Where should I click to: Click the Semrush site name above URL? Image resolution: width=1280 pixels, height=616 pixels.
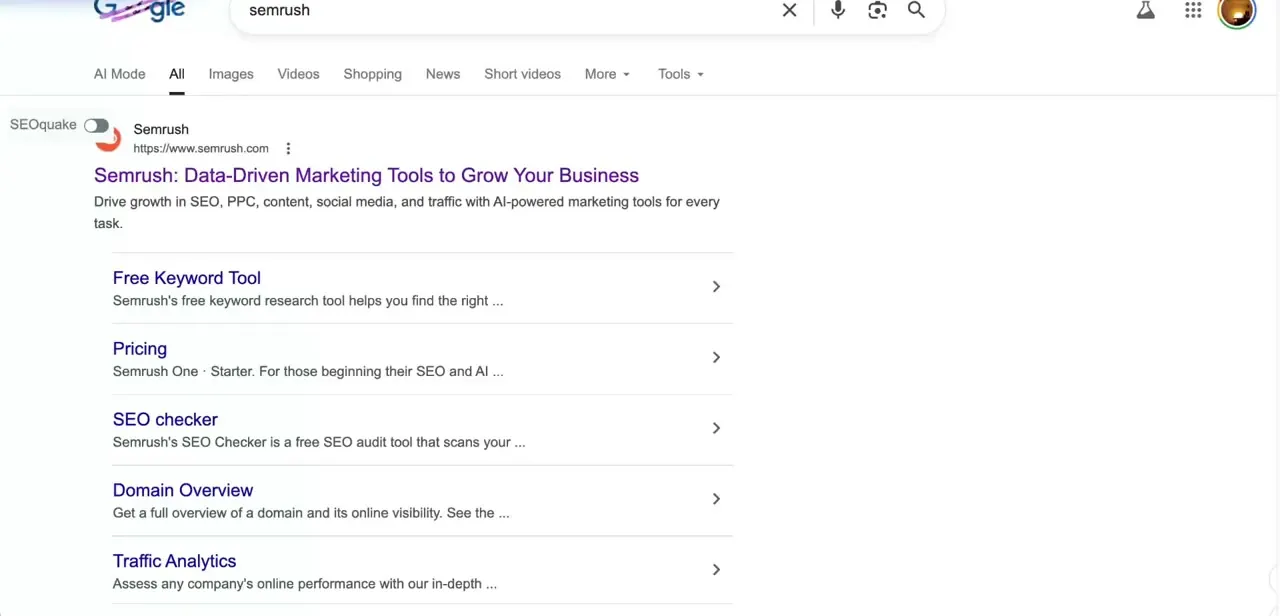click(161, 129)
